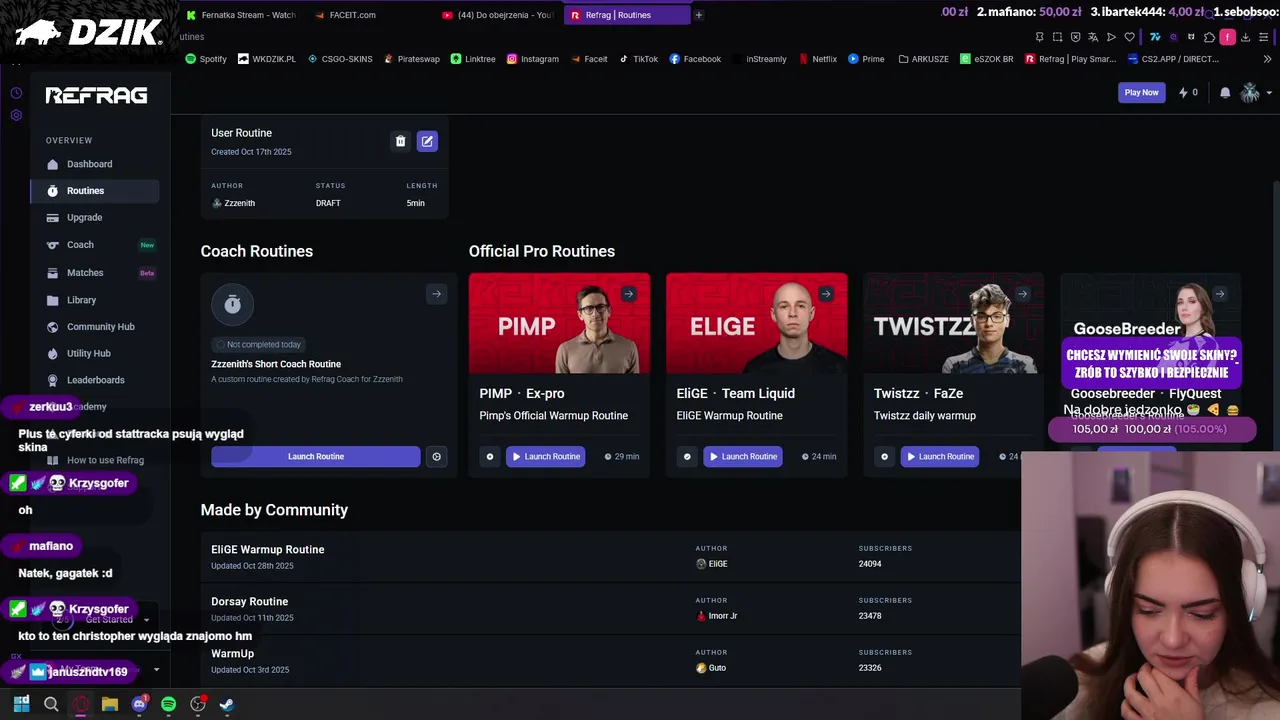Open Spotify from the taskbar
Screen dimensions: 1280x720
tap(168, 704)
